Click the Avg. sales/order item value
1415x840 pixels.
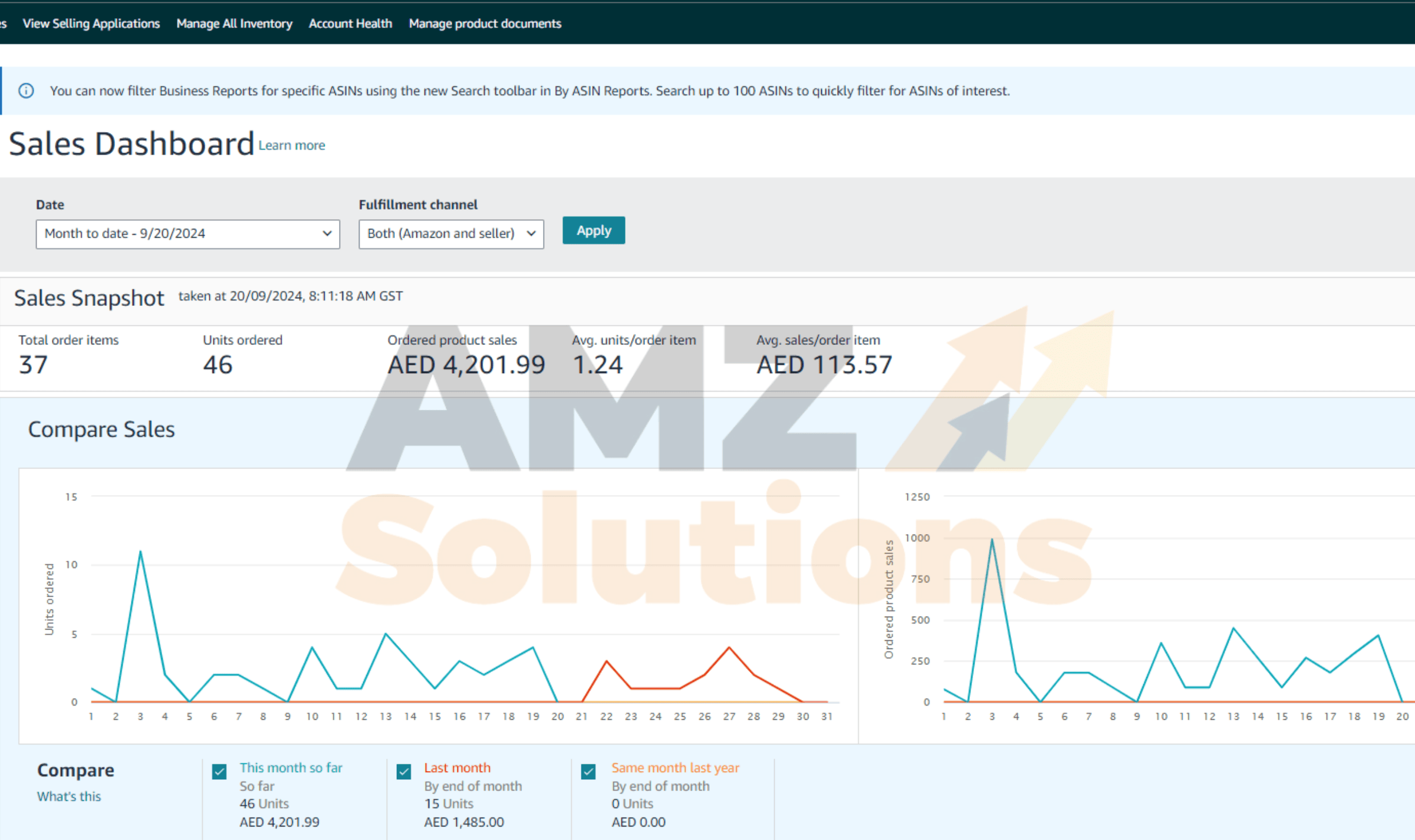(x=824, y=365)
